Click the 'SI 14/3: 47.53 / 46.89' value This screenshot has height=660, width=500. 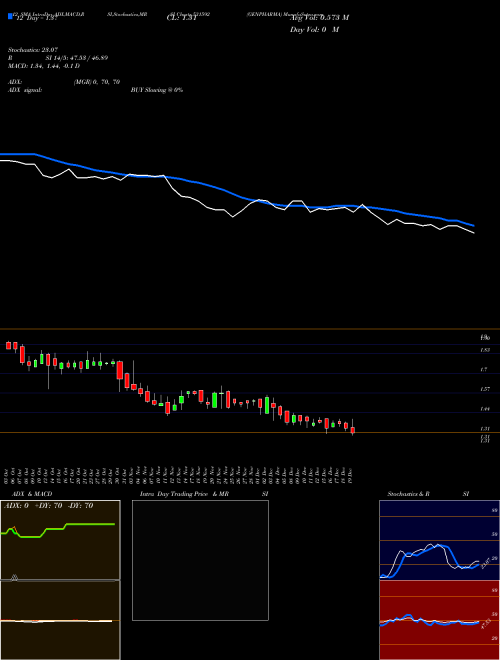tap(77, 58)
